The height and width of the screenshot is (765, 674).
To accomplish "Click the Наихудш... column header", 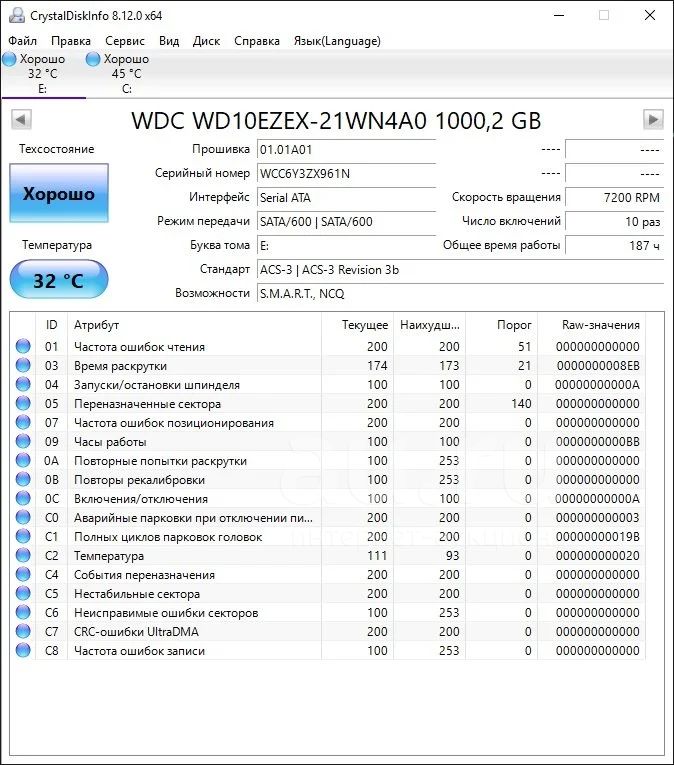I will click(429, 325).
